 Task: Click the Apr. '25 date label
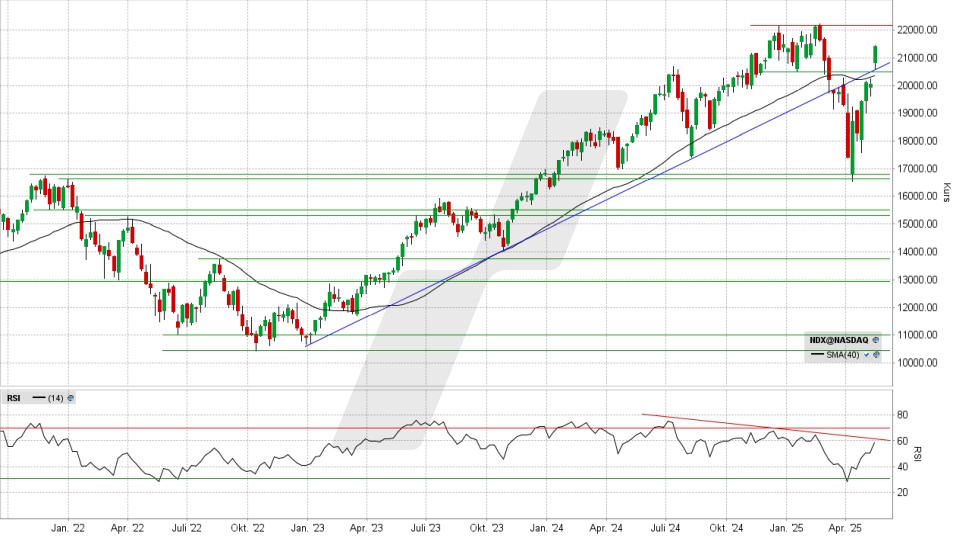click(845, 528)
